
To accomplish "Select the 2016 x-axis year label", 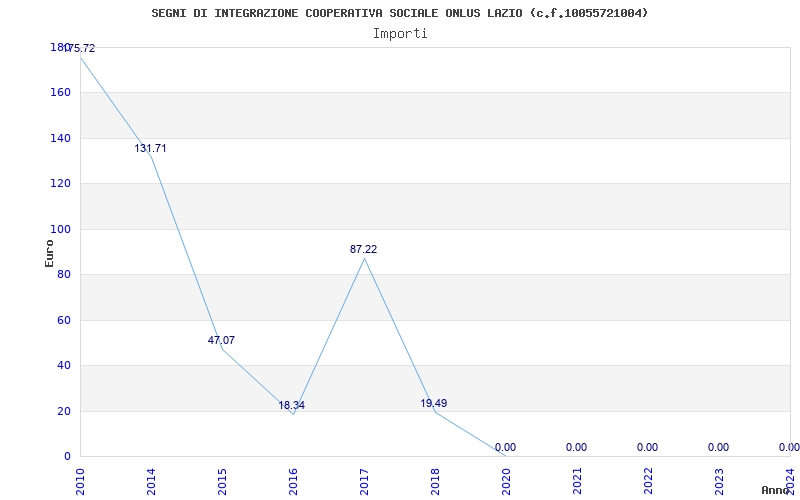I will (x=293, y=482).
